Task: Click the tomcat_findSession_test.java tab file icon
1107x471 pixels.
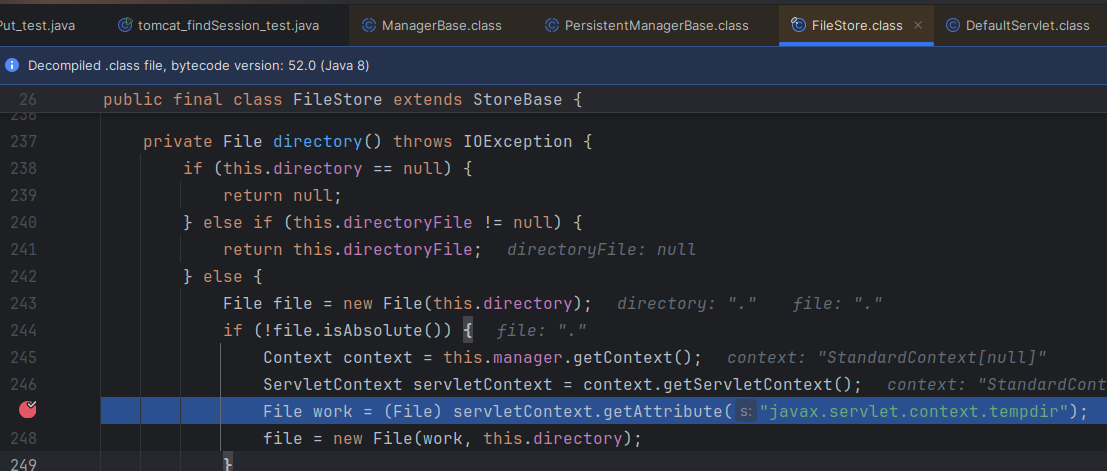Action: click(125, 25)
